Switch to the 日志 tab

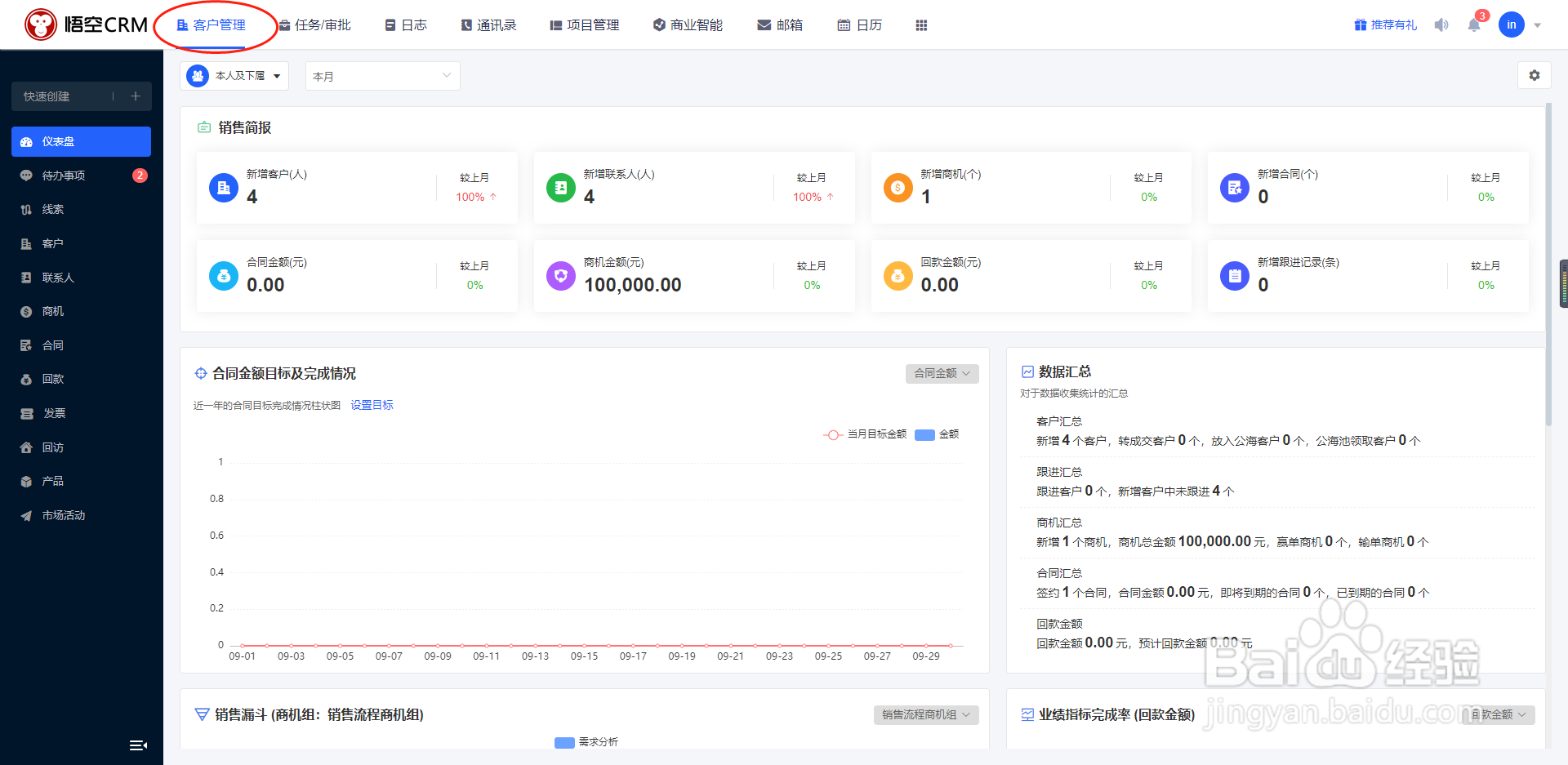406,25
